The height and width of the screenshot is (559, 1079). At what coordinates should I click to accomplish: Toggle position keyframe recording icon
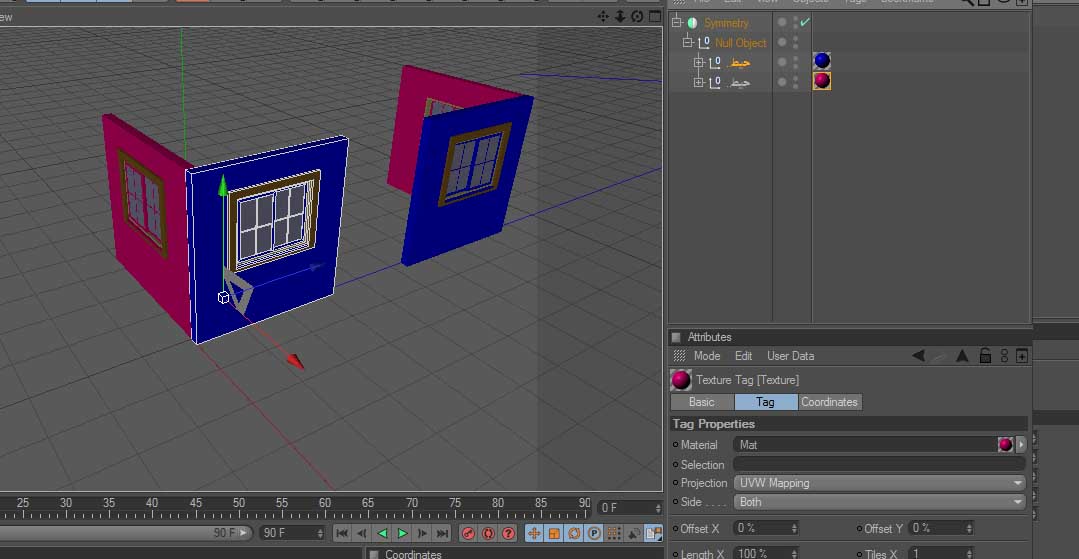[534, 534]
